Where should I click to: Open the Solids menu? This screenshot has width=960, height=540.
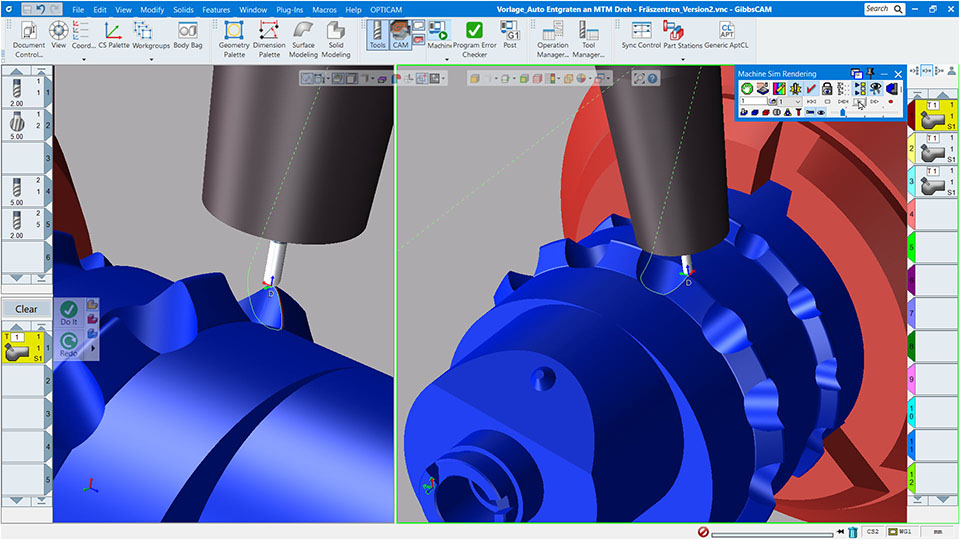click(183, 9)
